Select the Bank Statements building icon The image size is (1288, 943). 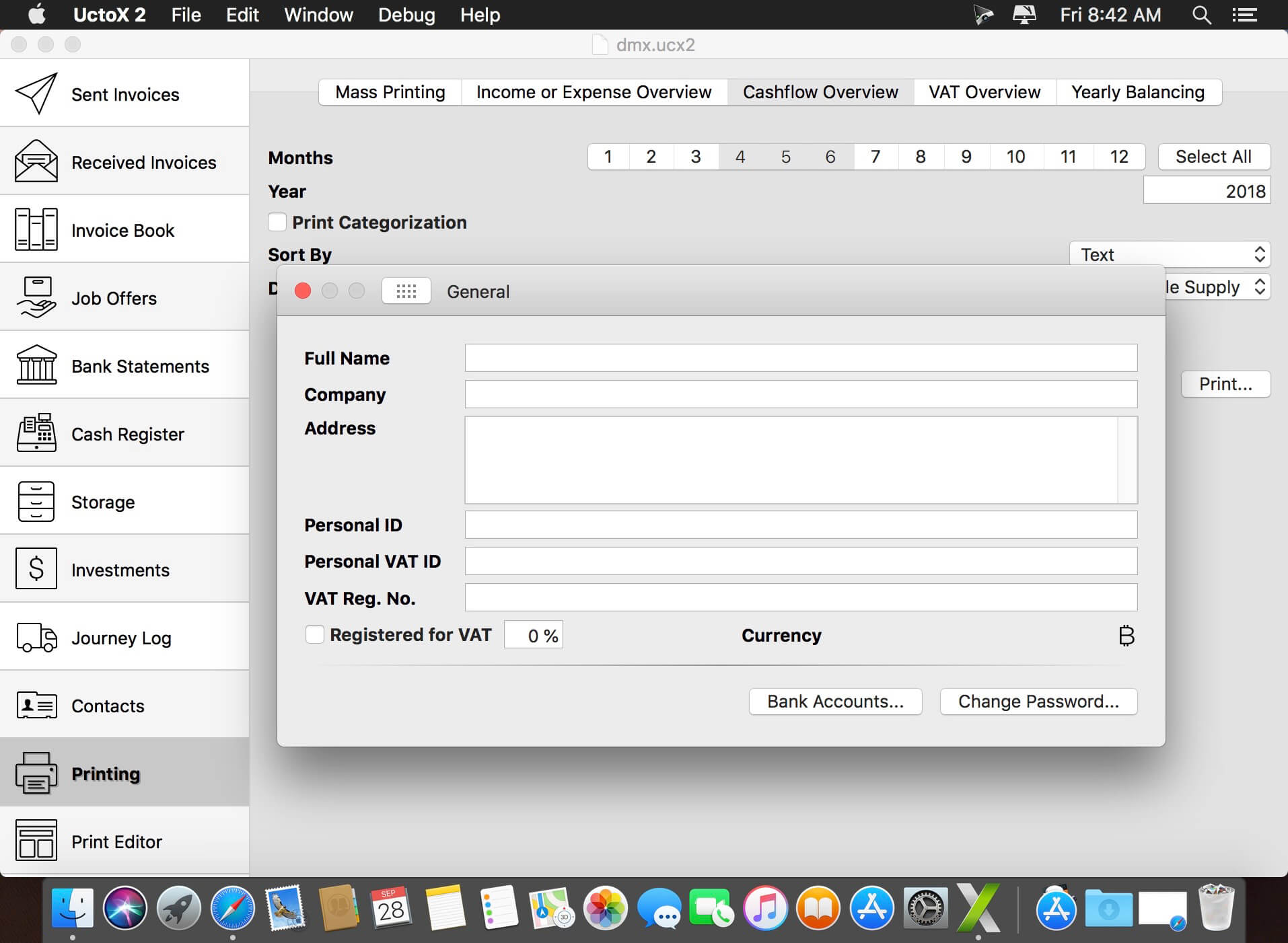pos(36,365)
